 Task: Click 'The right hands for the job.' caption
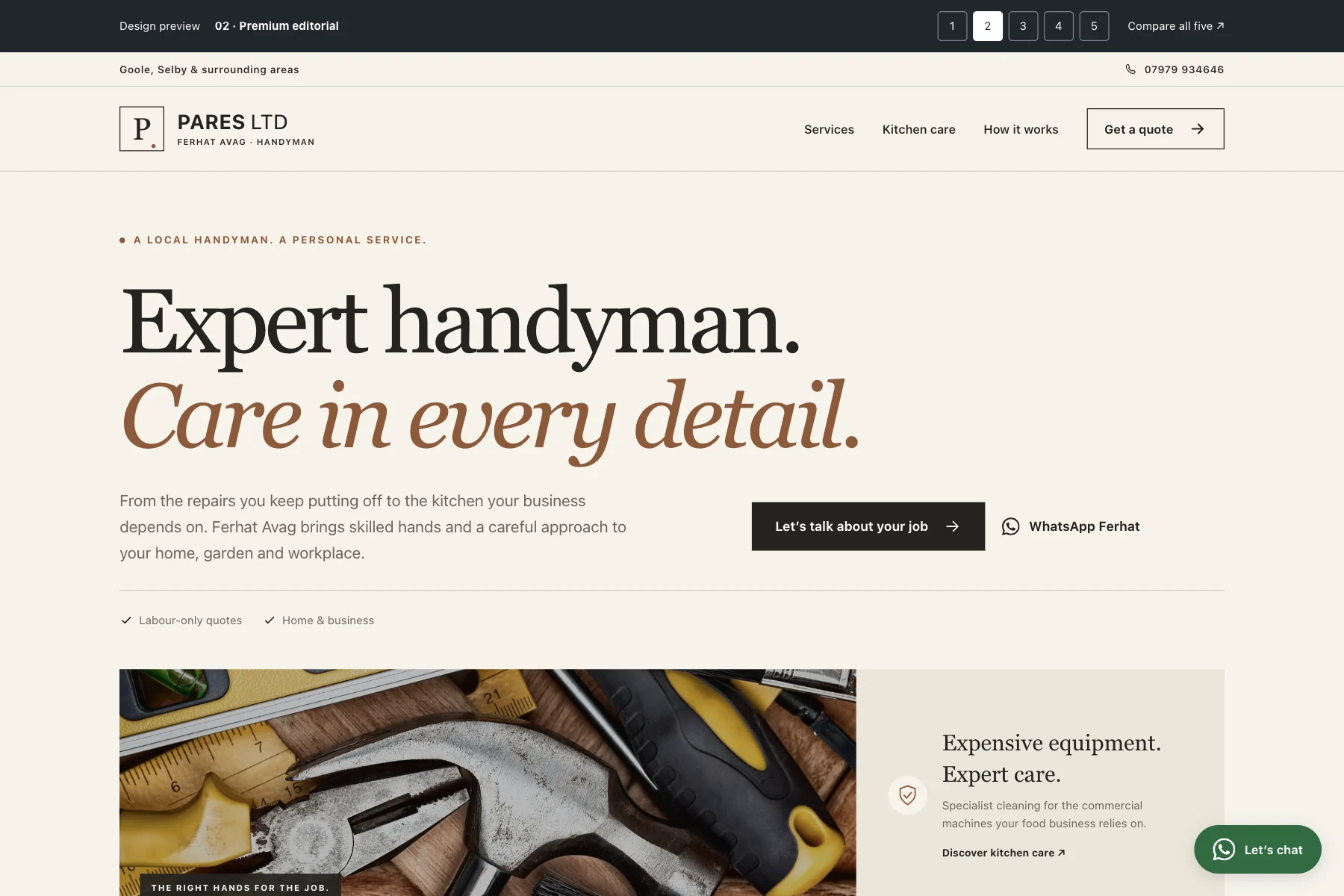240,888
